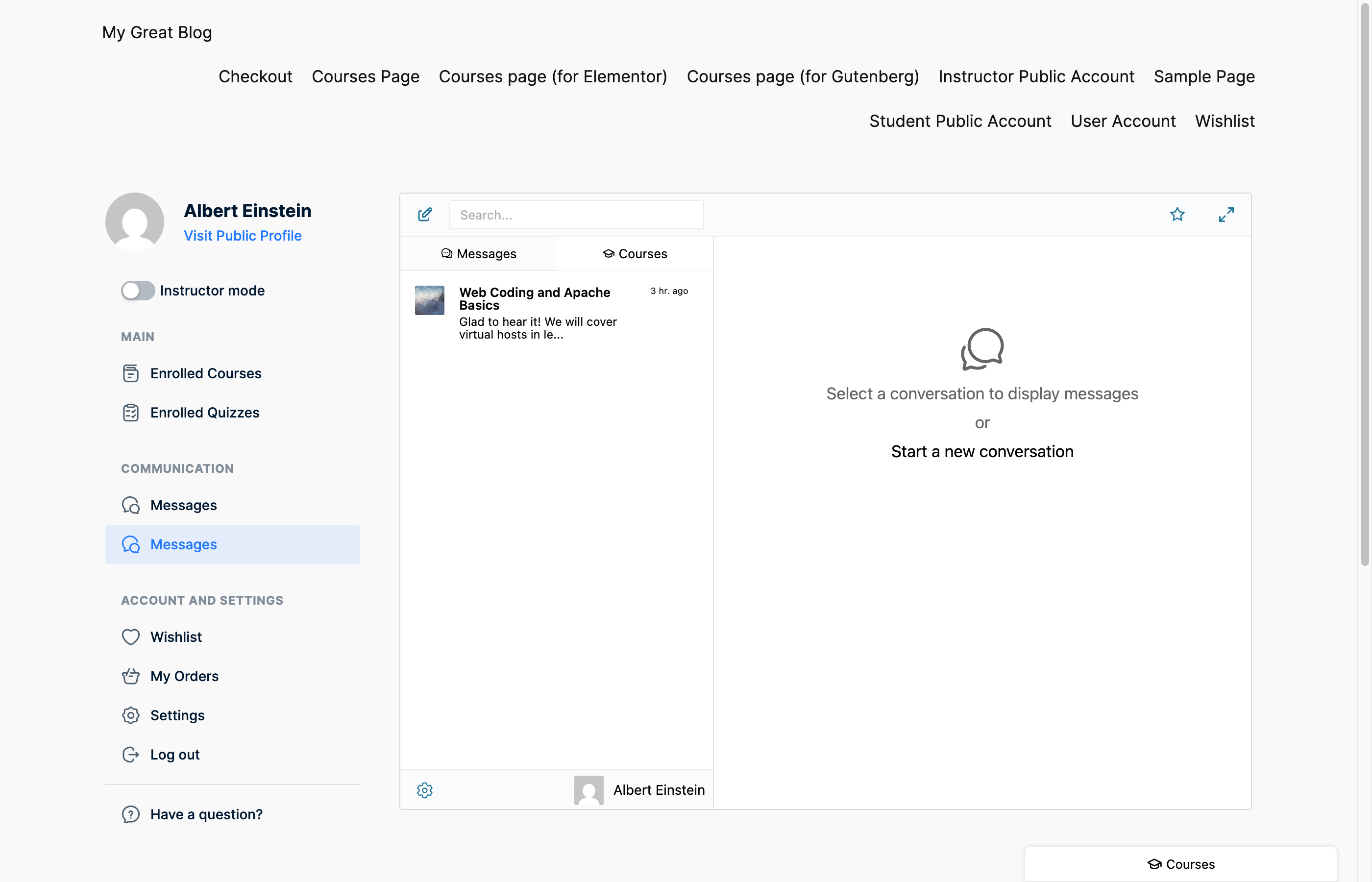
Task: Open Courses page (for Elementor) in the menu
Action: pos(553,76)
